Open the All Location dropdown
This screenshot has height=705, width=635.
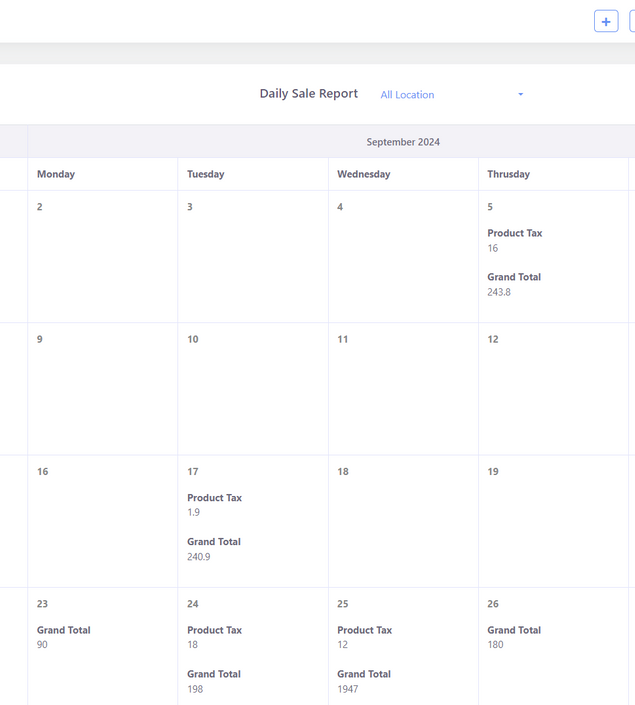tap(450, 95)
